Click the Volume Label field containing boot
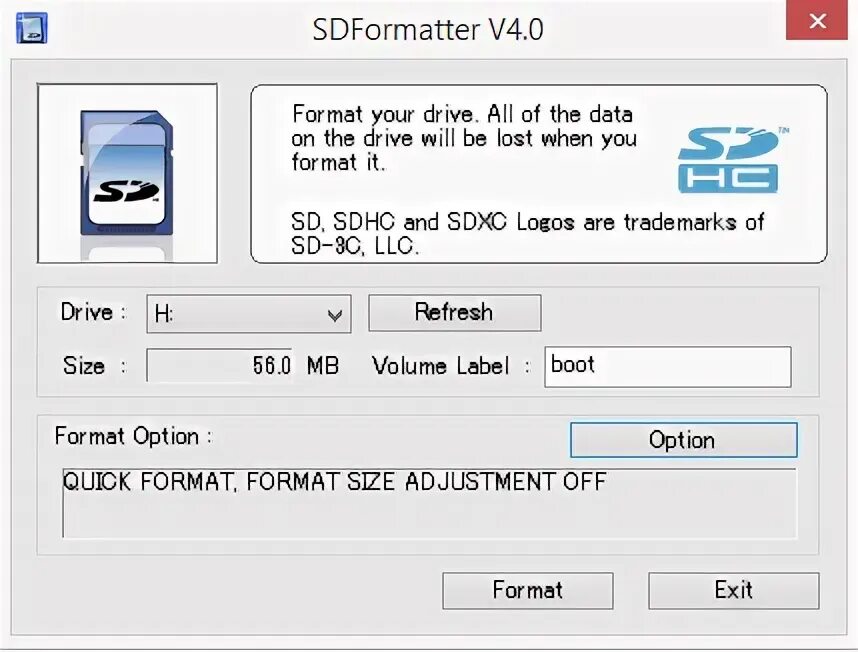 coord(668,366)
